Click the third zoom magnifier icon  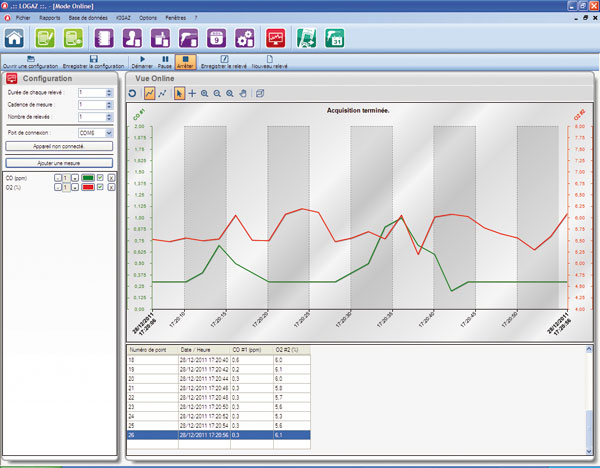tap(230, 93)
